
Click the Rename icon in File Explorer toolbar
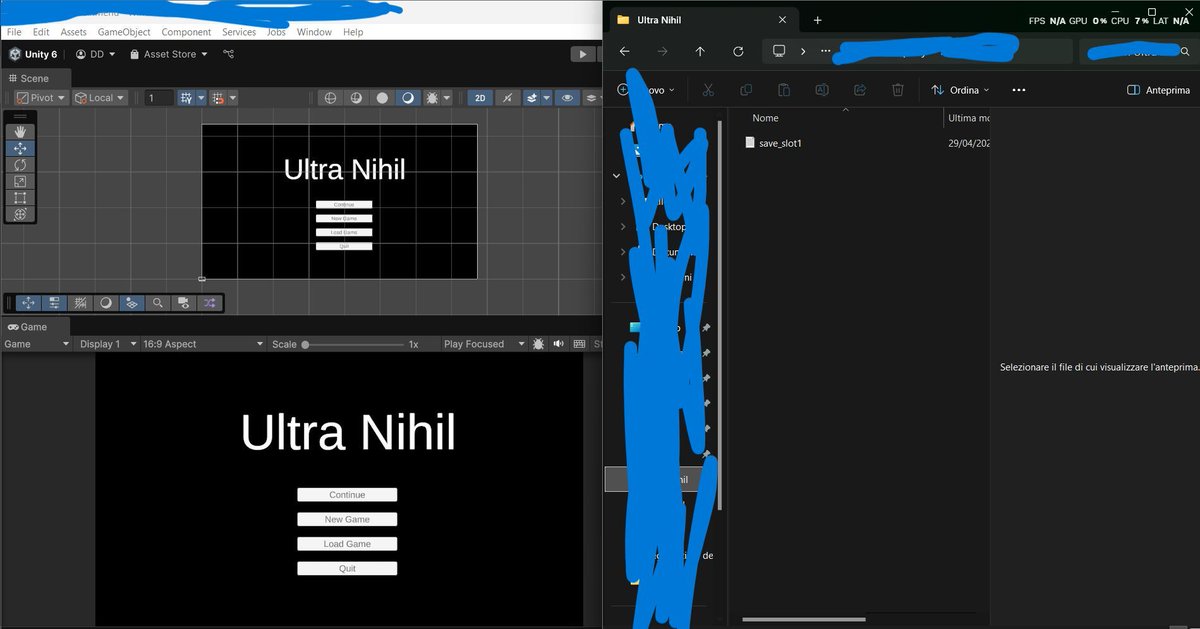pos(822,90)
